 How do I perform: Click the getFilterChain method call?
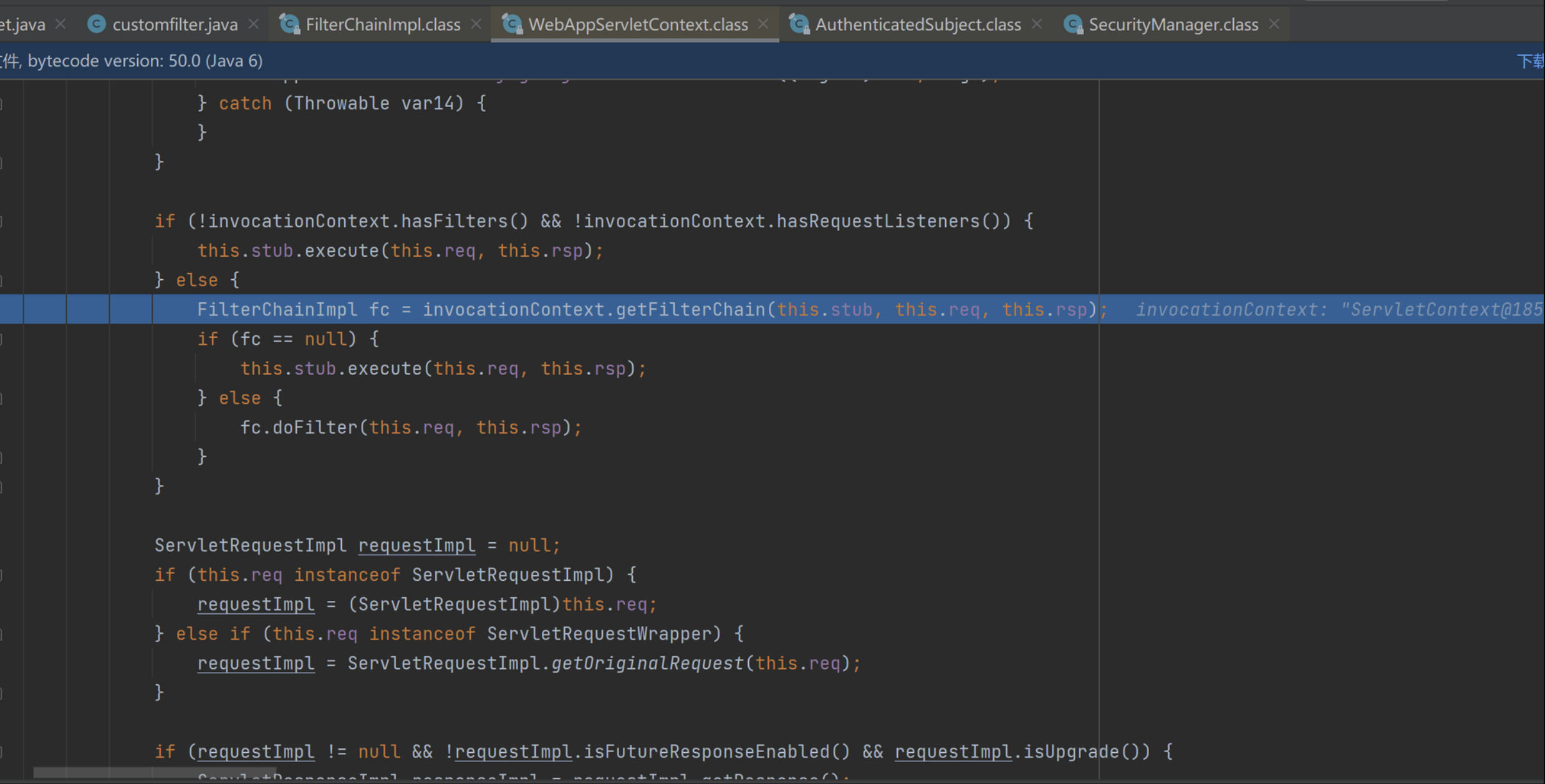(x=691, y=310)
